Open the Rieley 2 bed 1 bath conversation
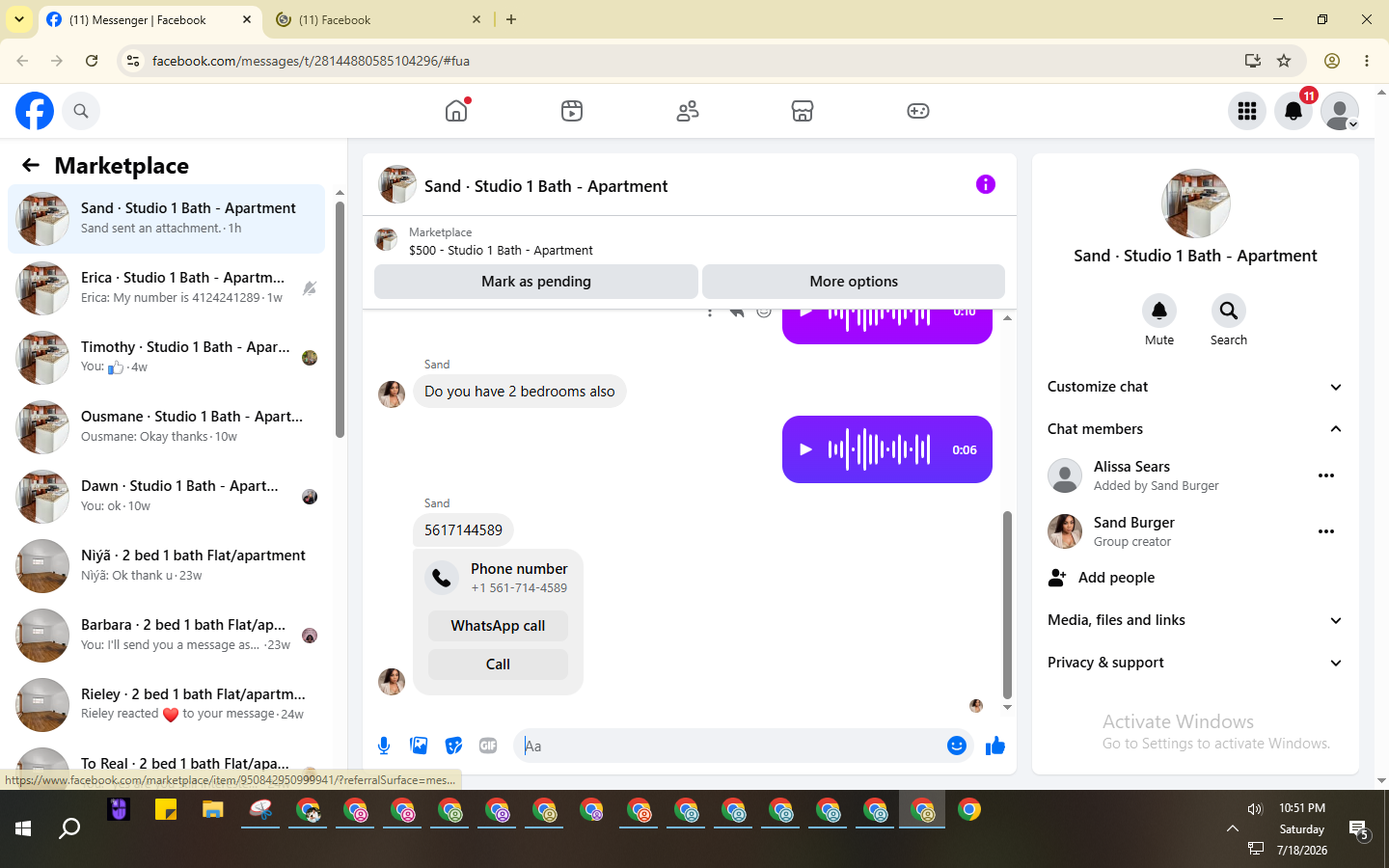Image resolution: width=1389 pixels, height=868 pixels. [166, 705]
